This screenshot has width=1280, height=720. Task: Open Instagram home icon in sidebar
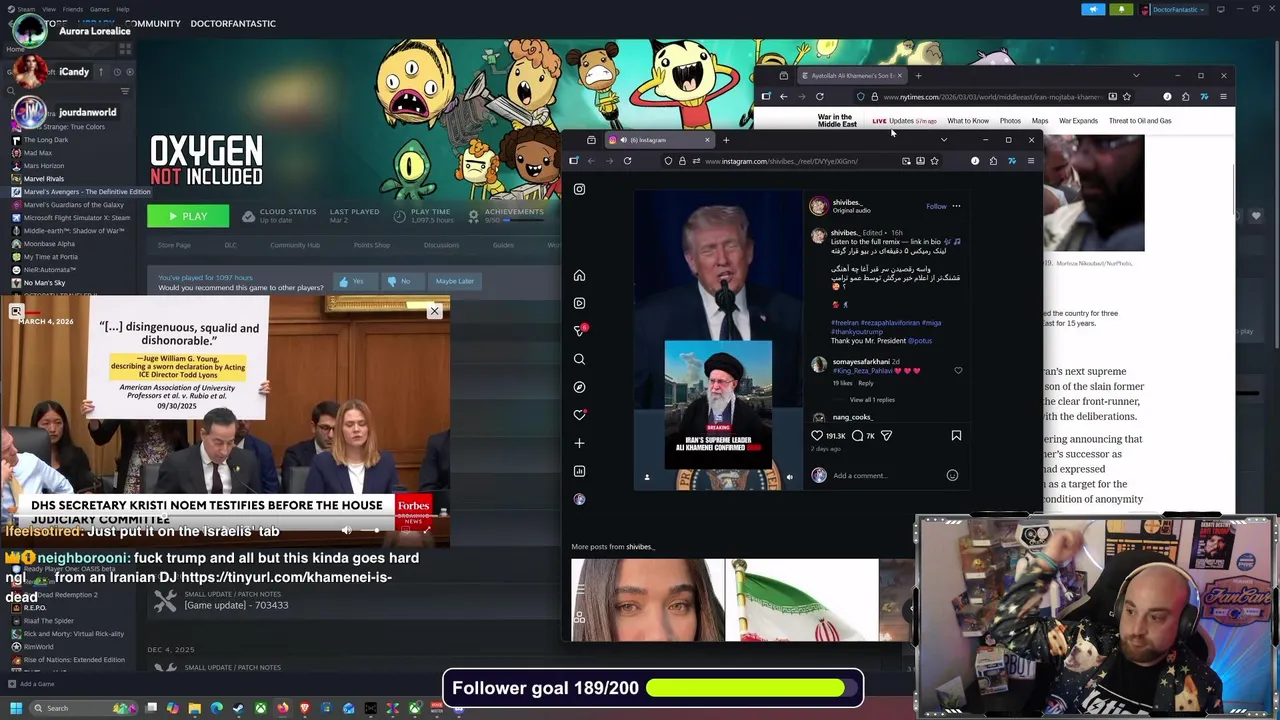click(579, 275)
